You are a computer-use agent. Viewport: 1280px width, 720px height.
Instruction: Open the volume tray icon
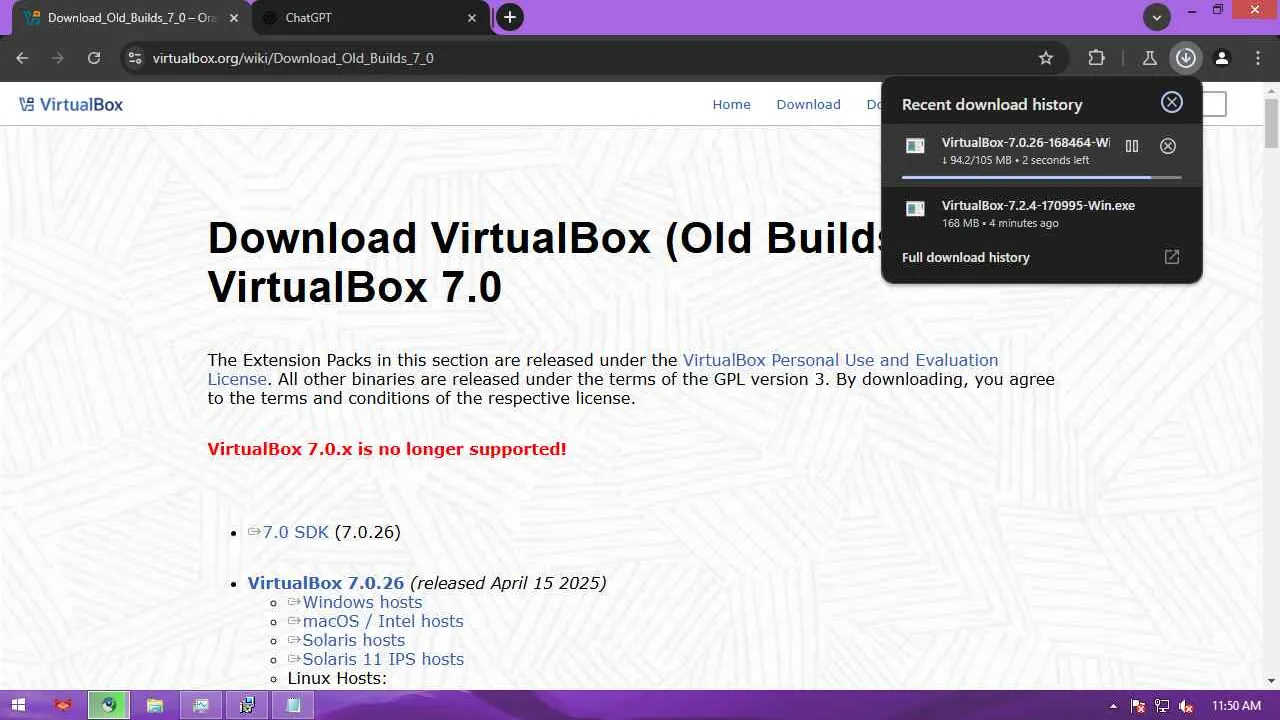[1186, 706]
